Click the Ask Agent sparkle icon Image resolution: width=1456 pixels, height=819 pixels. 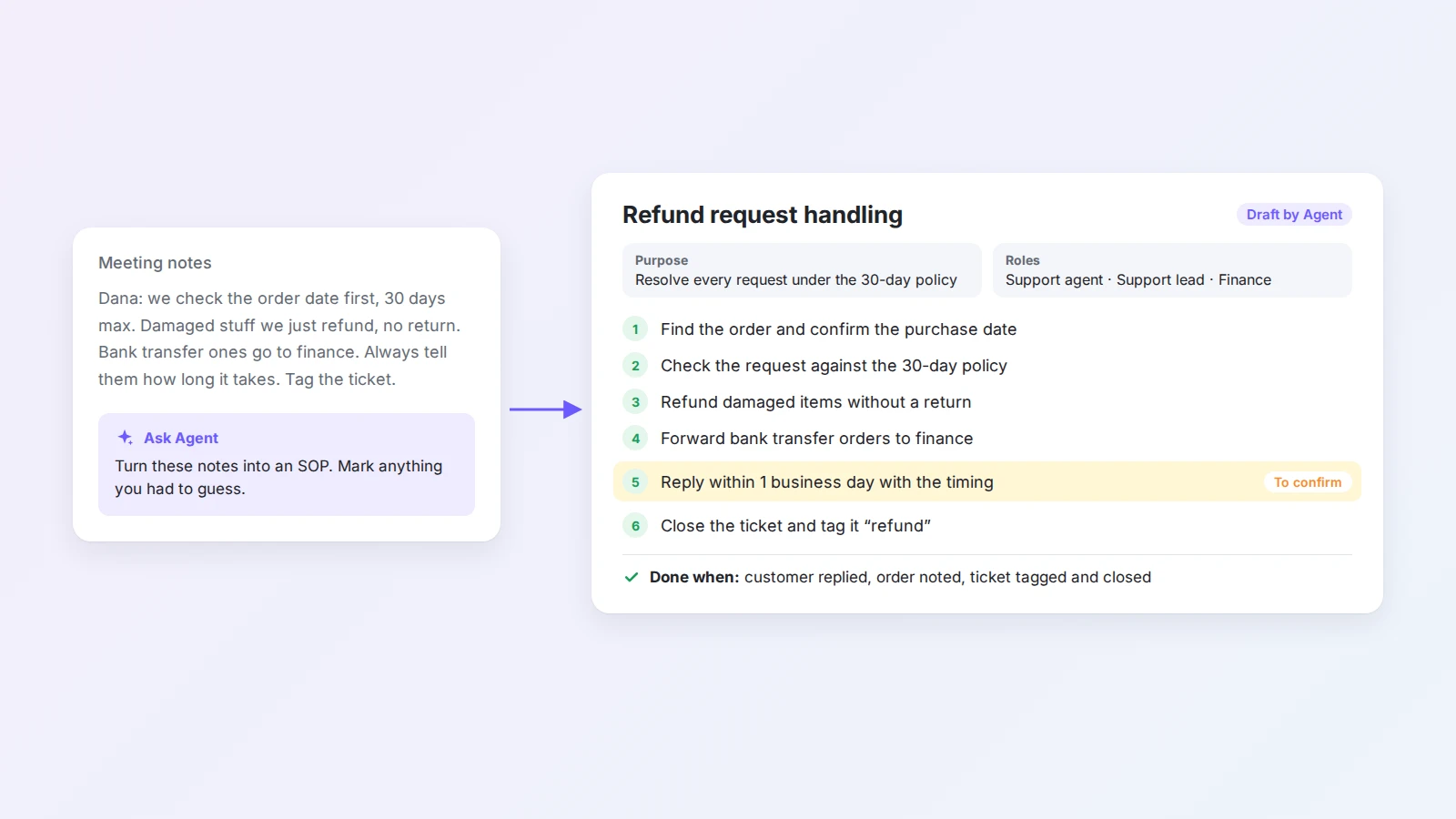pos(126,438)
